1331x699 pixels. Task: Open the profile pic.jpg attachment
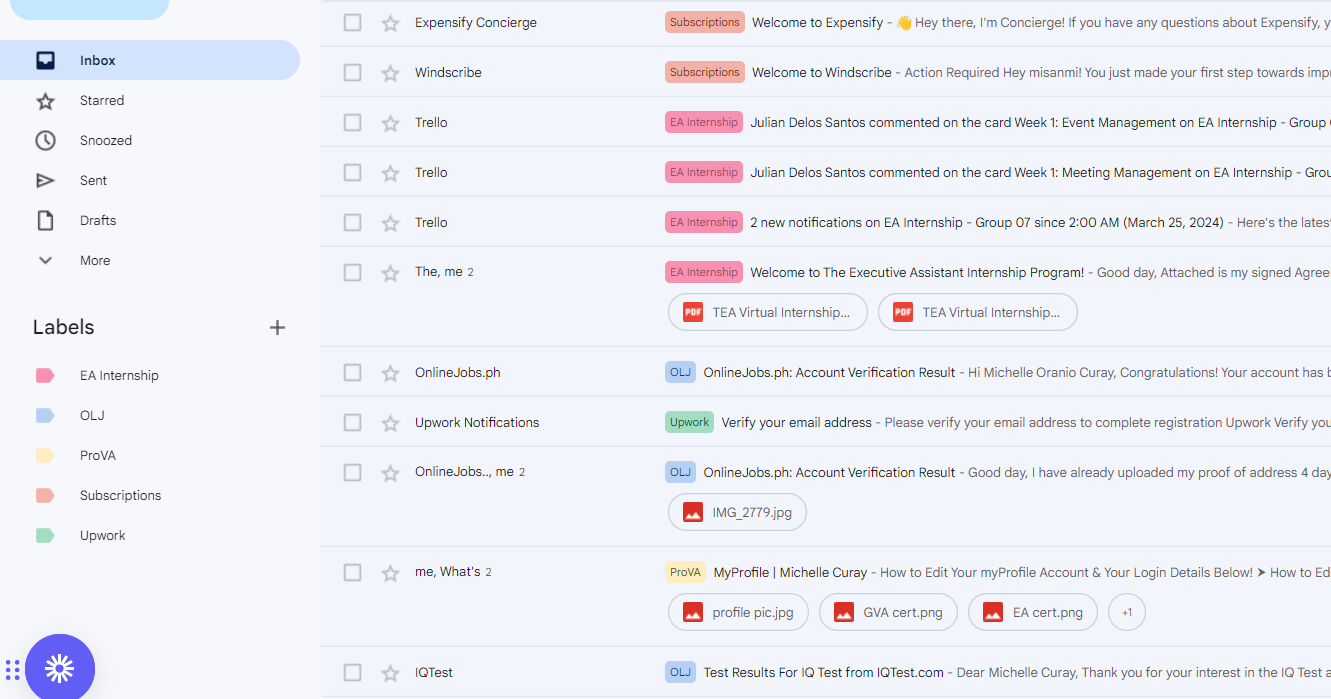coord(738,612)
